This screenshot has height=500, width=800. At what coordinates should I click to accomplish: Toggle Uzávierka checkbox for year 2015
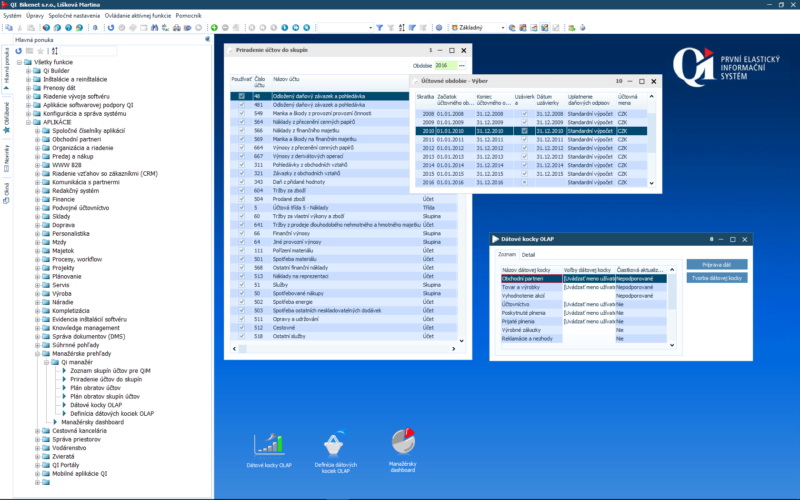(x=524, y=174)
